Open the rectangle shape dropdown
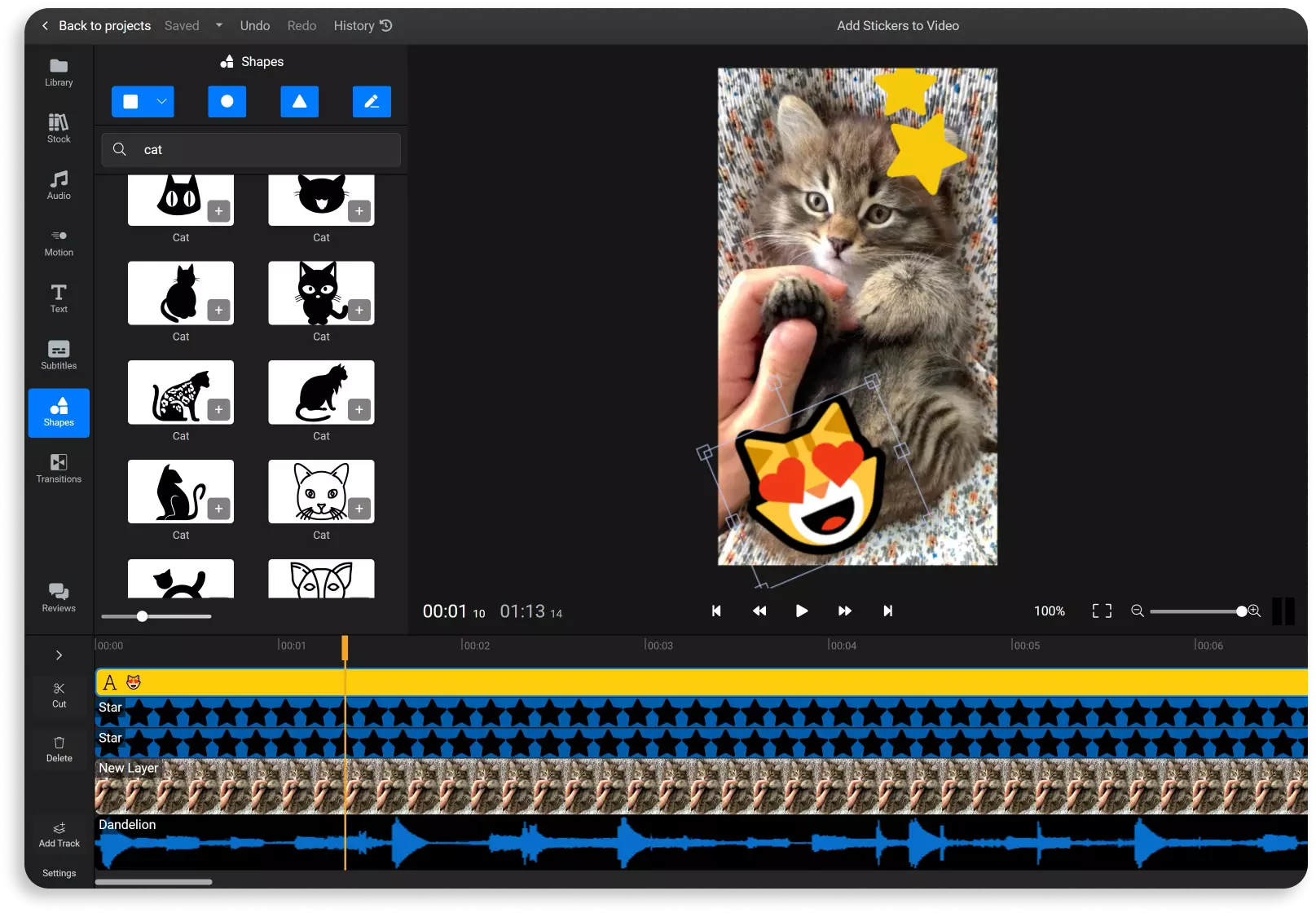 tap(161, 101)
